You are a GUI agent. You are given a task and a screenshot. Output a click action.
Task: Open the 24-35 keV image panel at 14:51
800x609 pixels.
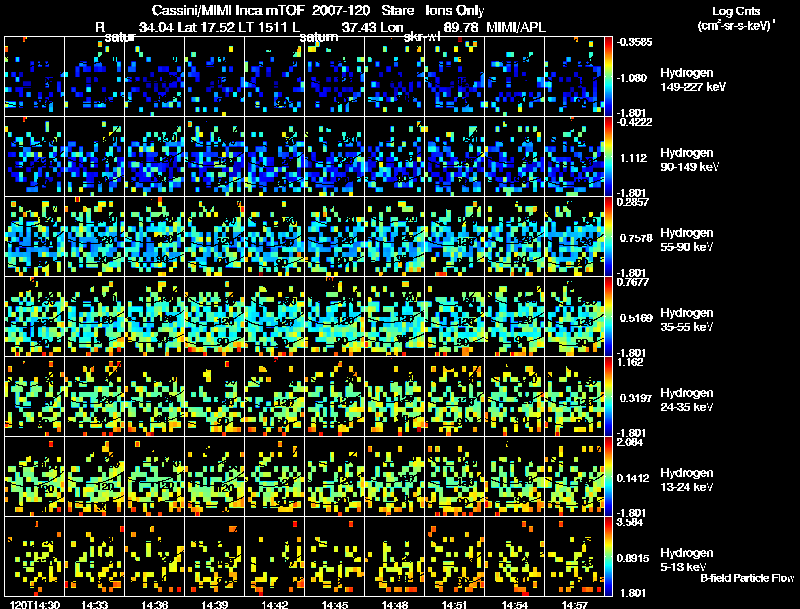[x=455, y=396]
